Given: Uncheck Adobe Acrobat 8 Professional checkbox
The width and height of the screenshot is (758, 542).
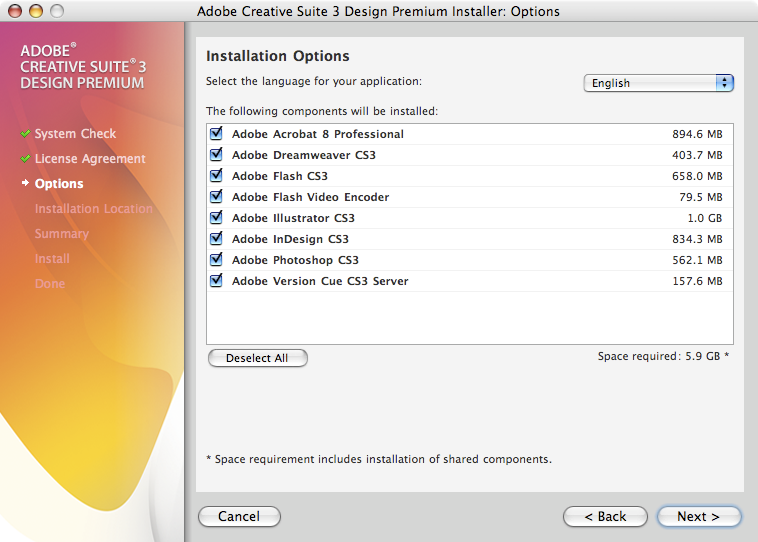Looking at the screenshot, I should pyautogui.click(x=216, y=133).
